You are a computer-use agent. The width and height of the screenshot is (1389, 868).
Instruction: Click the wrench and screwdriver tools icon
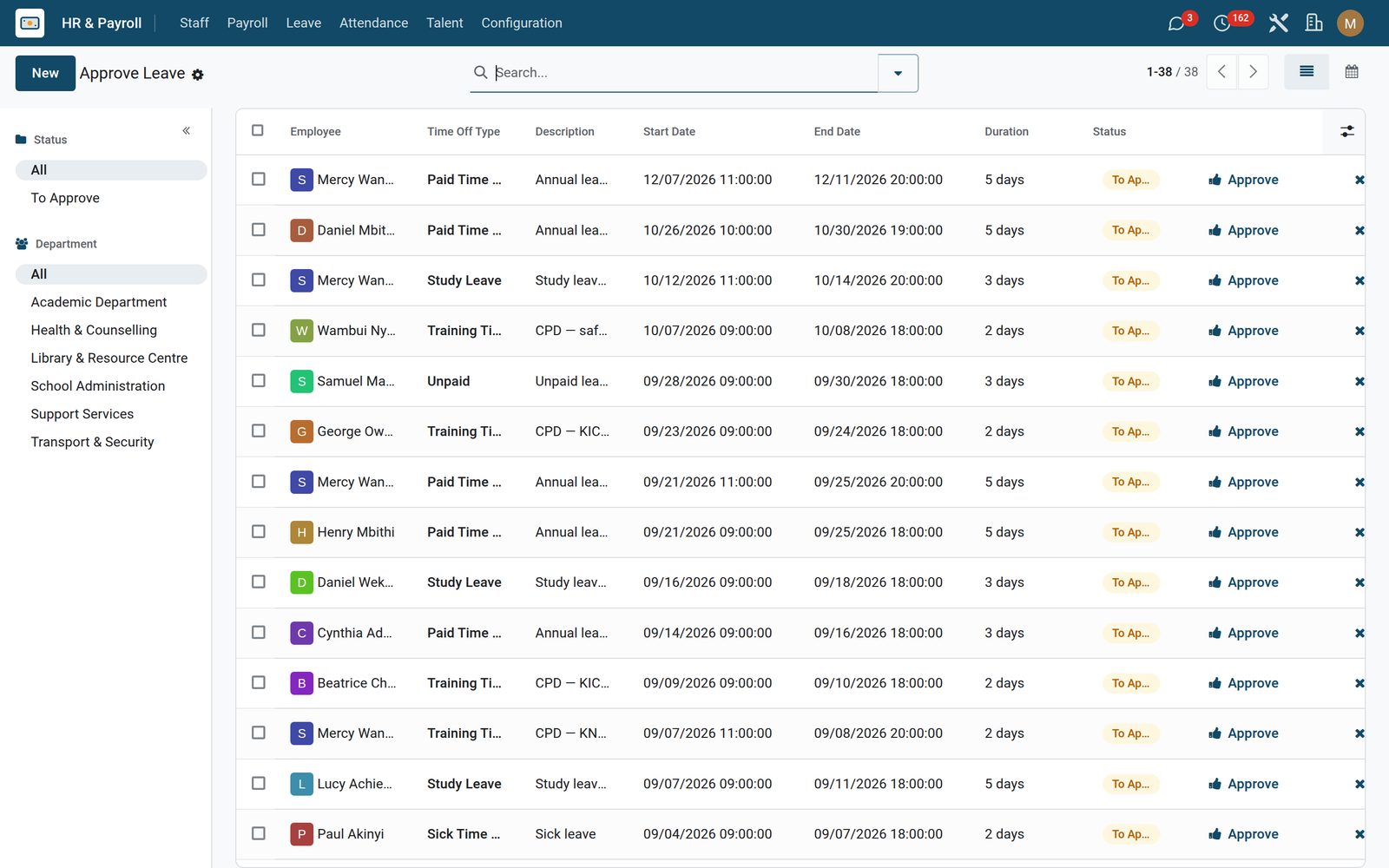tap(1278, 23)
